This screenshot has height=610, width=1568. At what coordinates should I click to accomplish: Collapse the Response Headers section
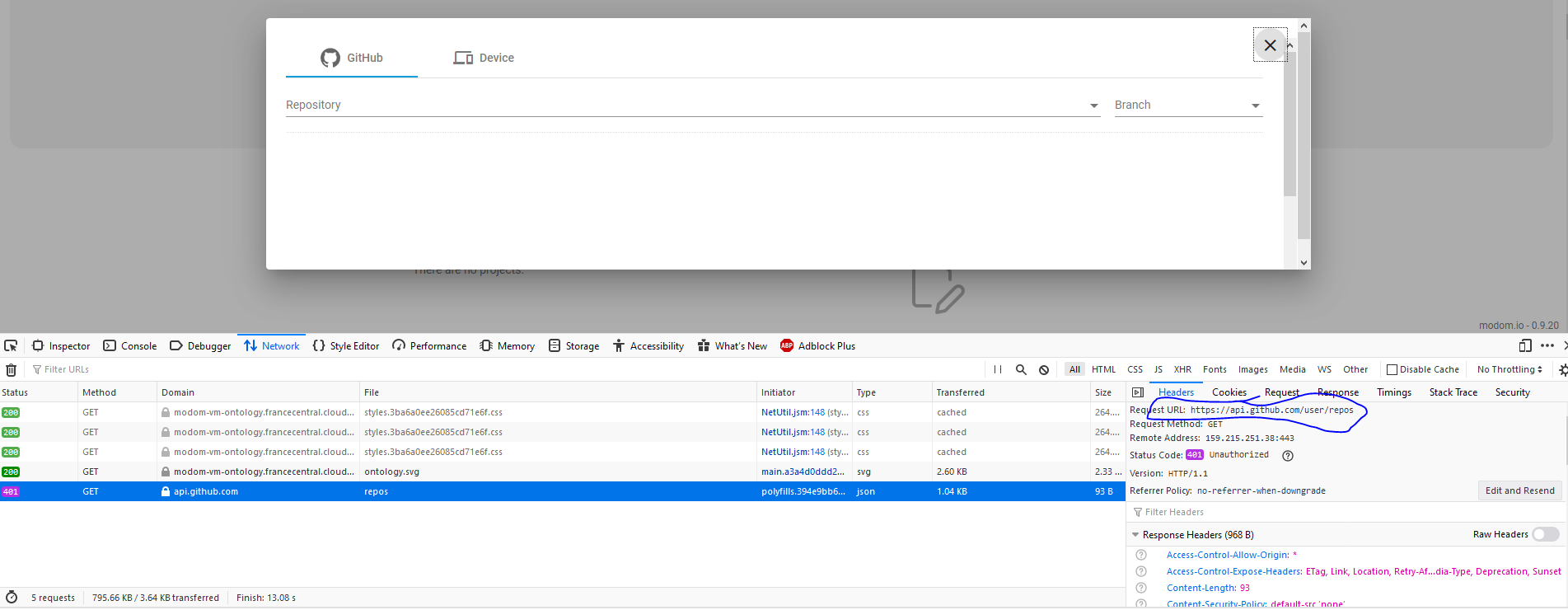[1135, 535]
